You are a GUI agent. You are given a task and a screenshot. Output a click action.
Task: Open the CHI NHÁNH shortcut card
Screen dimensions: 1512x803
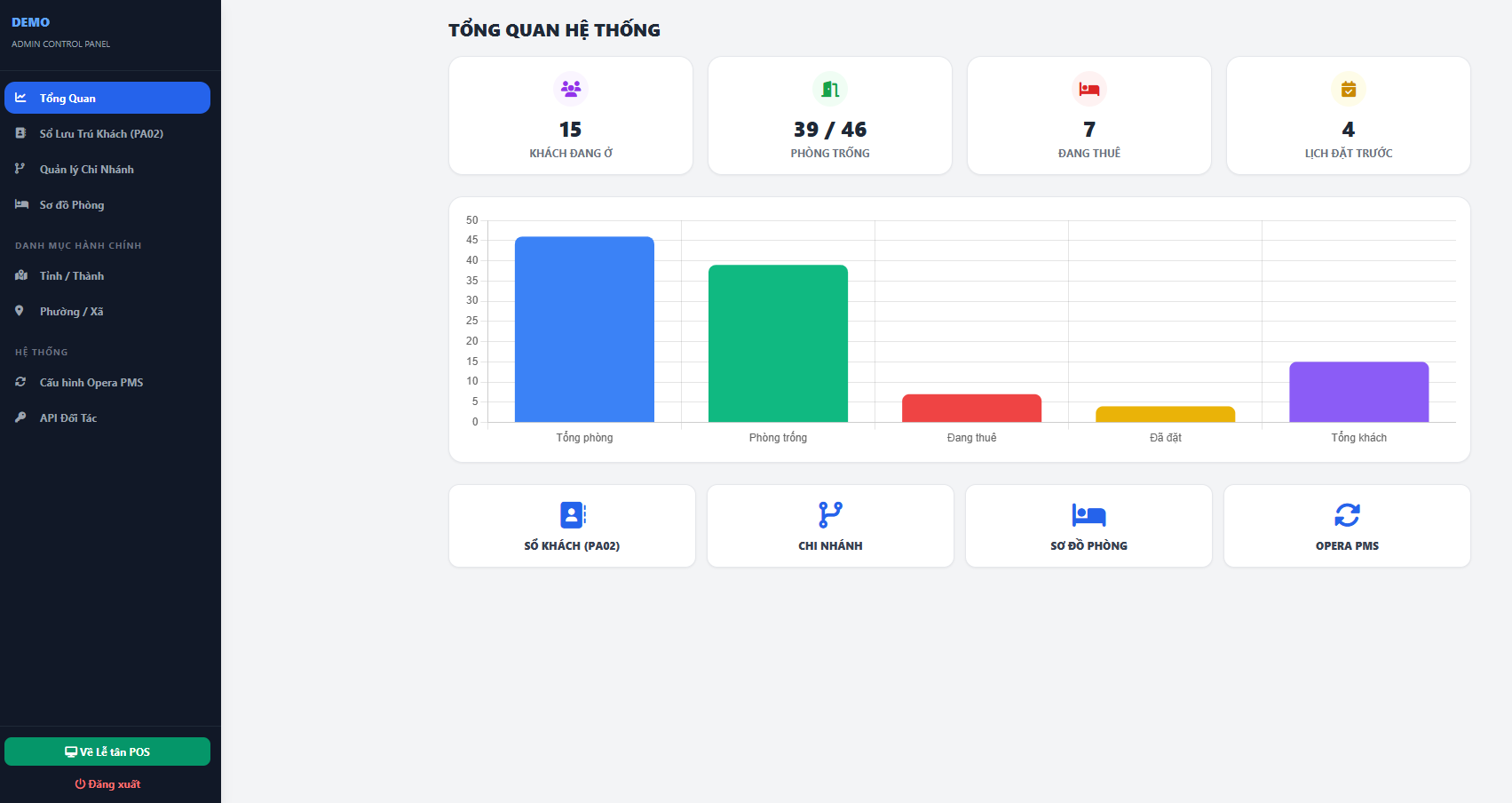[x=830, y=526]
